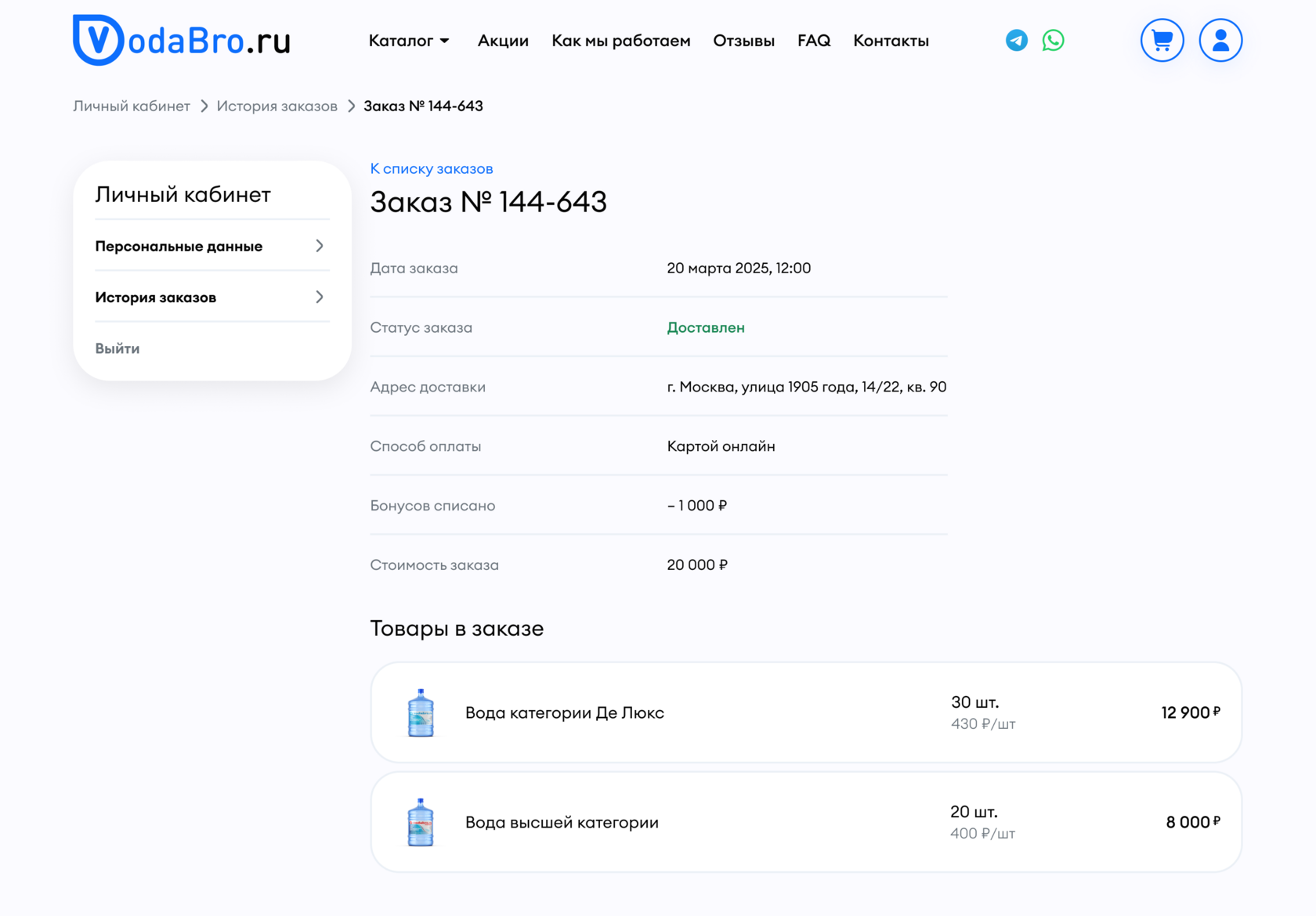Go to Личный кабинет breadcrumb
Screen dimensions: 1316x916
click(132, 106)
